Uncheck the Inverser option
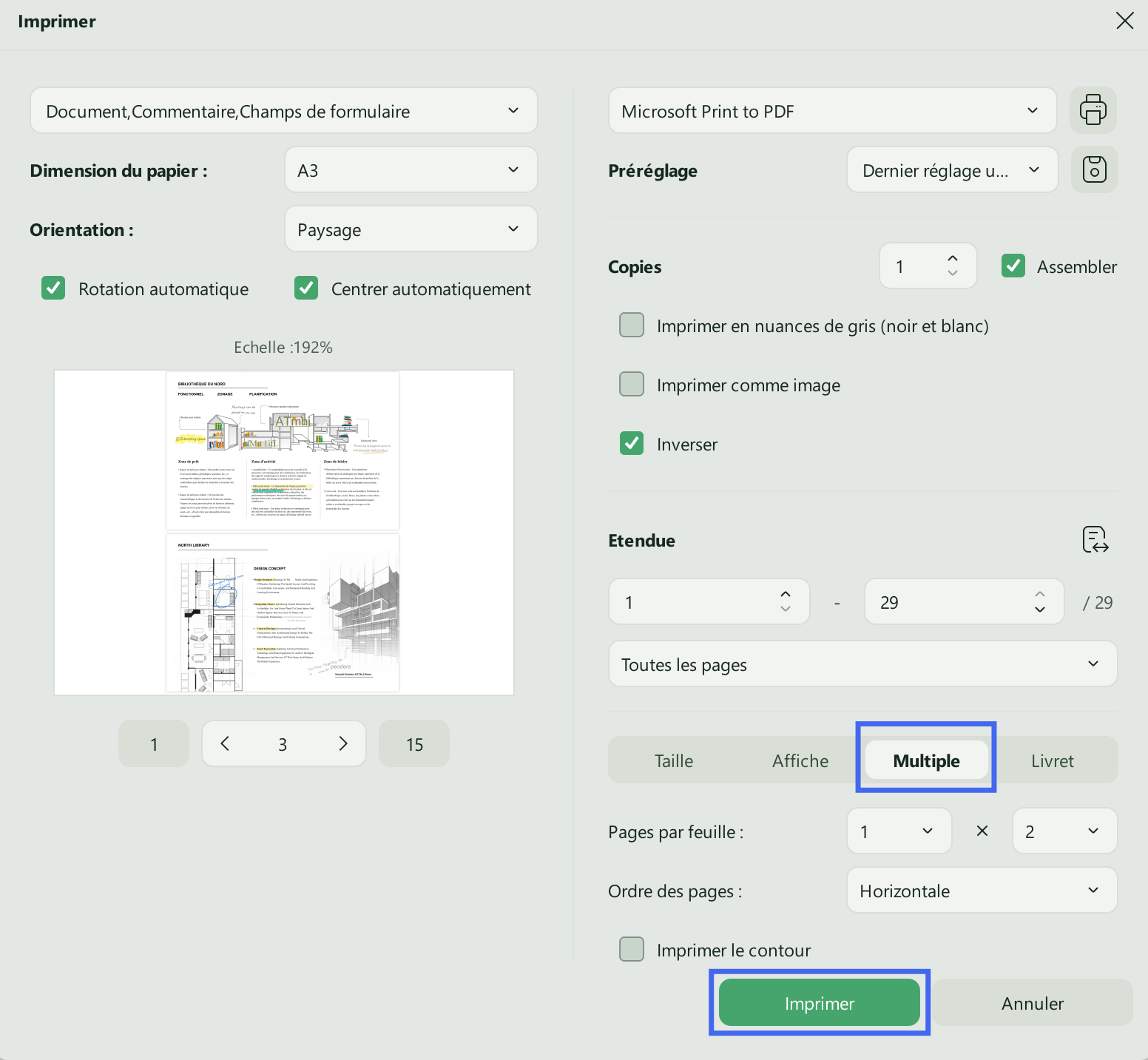 point(632,443)
